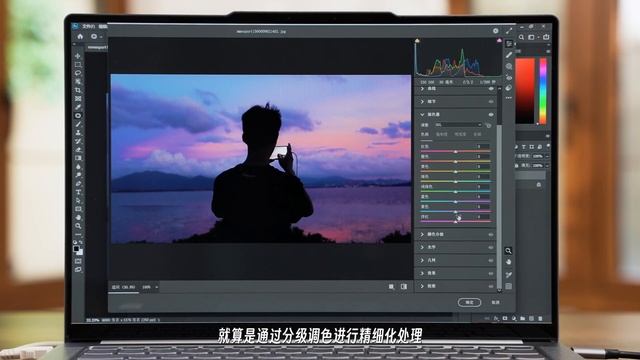Select Camera Raw red eye icon
The height and width of the screenshot is (360, 640).
coord(509,77)
